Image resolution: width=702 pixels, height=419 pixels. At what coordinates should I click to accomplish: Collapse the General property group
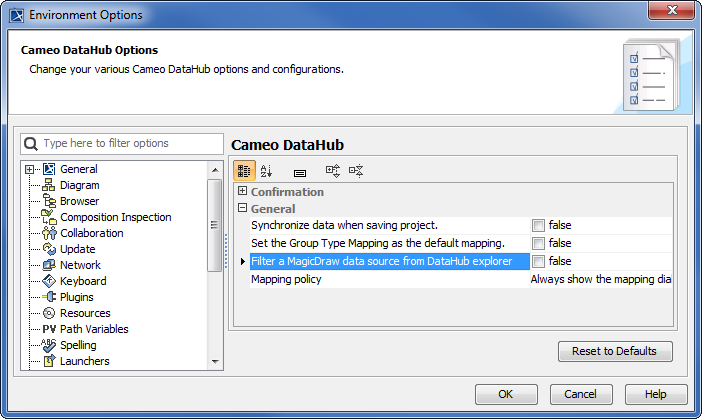pos(242,208)
